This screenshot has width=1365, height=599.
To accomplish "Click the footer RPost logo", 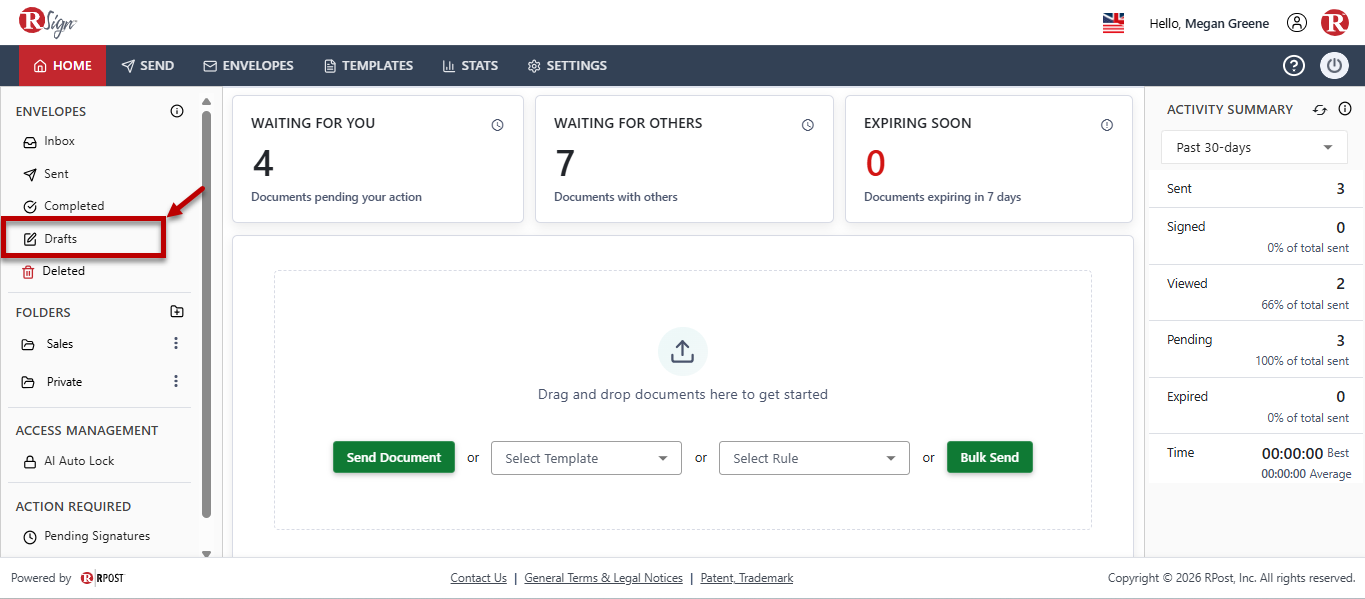I will click(x=103, y=578).
